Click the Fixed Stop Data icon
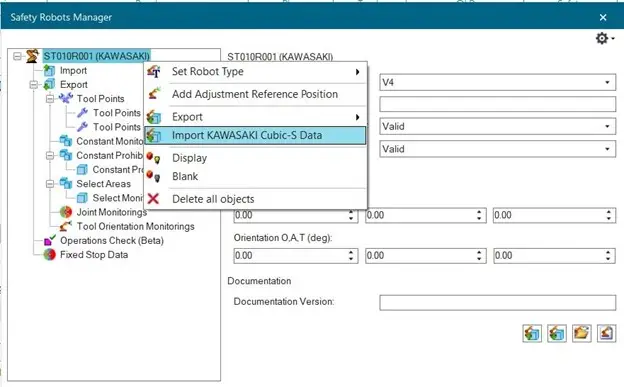 tap(49, 254)
